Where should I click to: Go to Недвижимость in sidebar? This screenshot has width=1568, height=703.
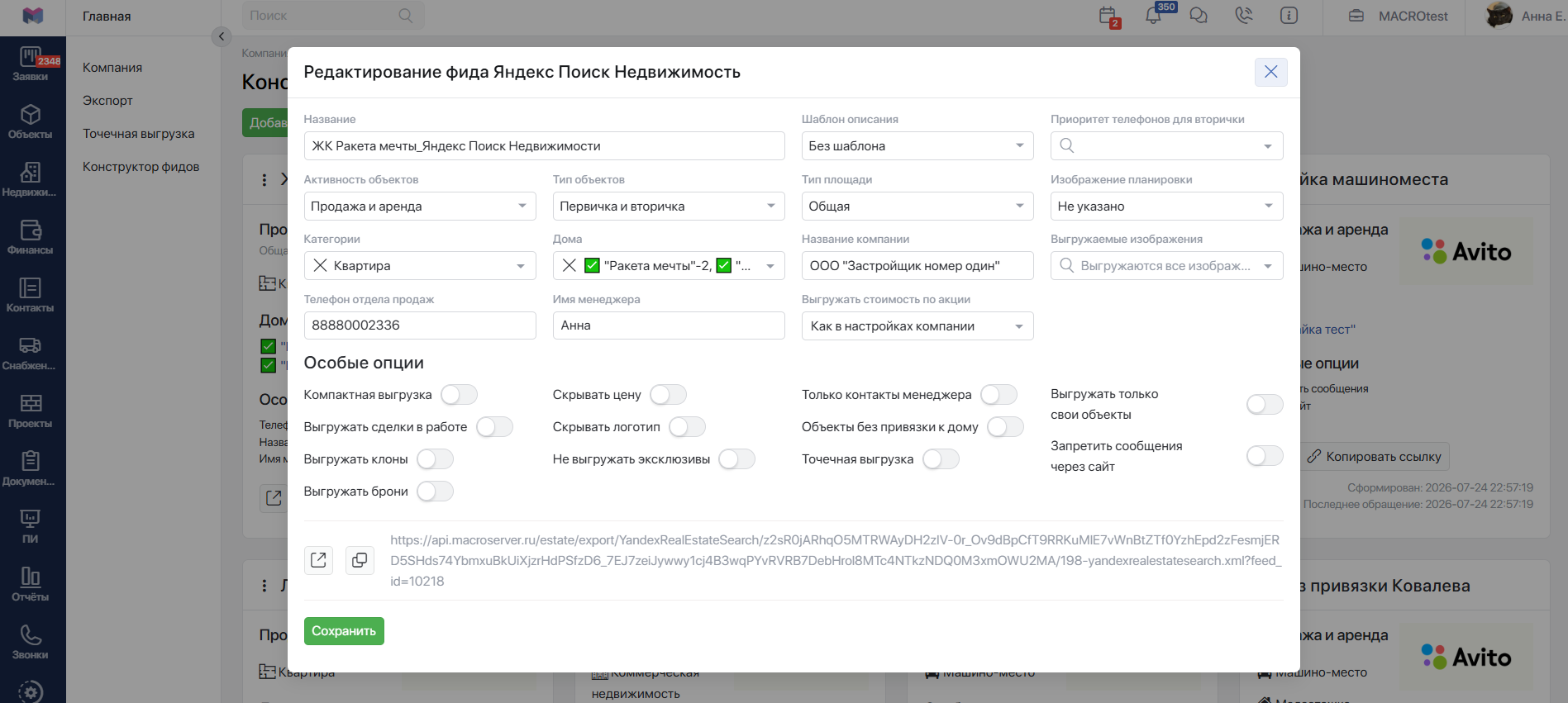pos(31,180)
